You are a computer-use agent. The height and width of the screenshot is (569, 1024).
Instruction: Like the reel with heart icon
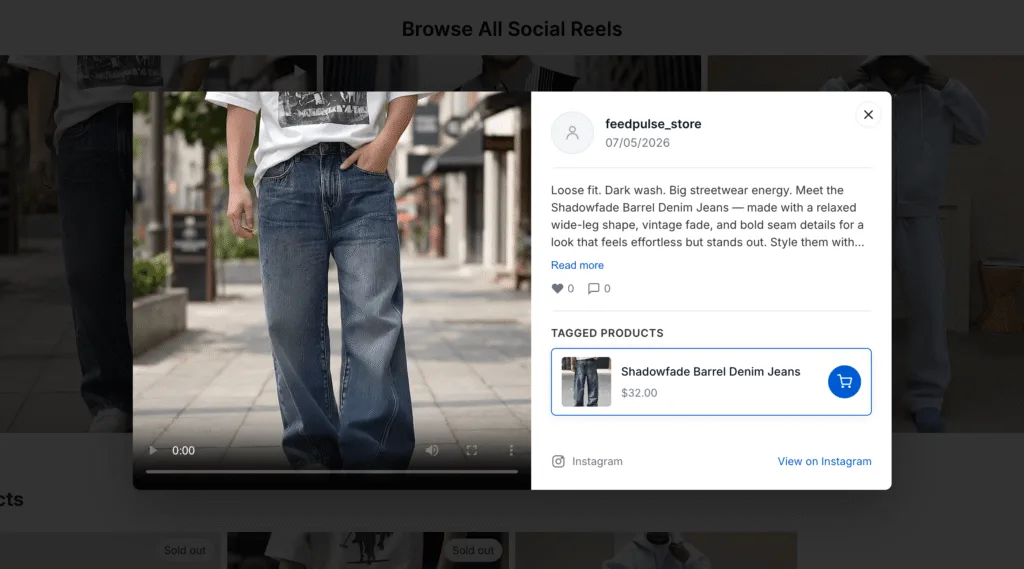coord(557,288)
